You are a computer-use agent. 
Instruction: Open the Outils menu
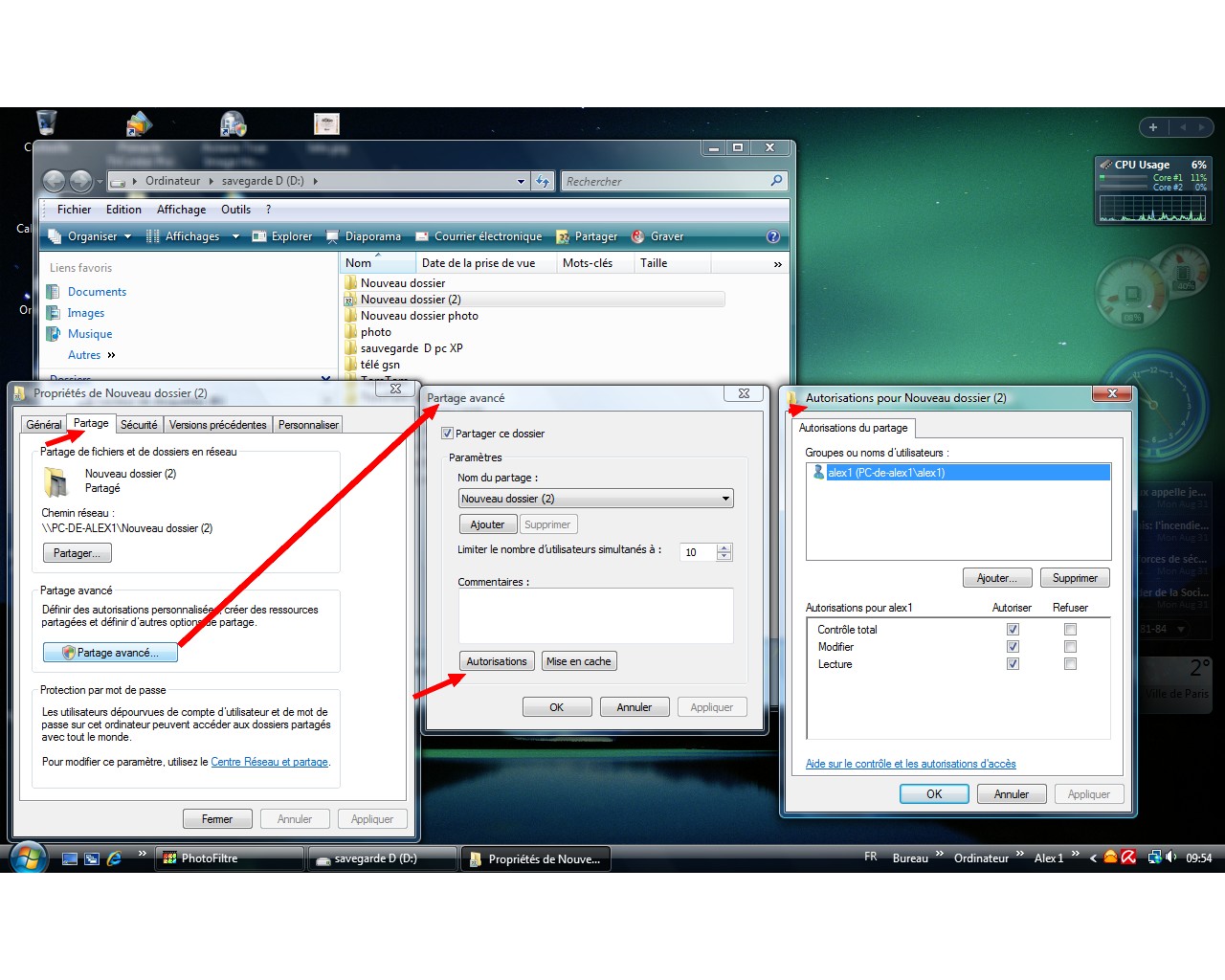tap(235, 210)
